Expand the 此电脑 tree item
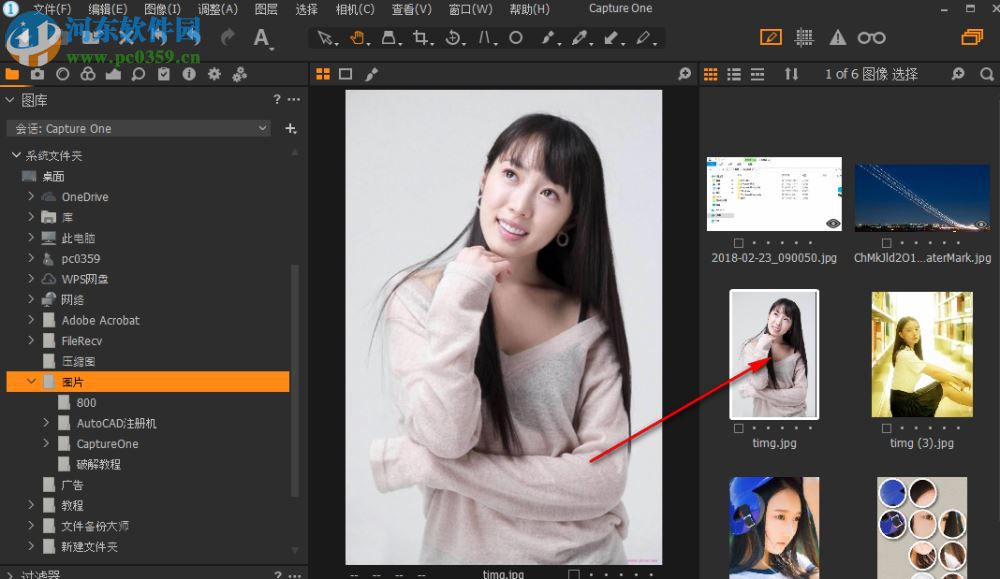This screenshot has height=579, width=1000. coord(32,238)
